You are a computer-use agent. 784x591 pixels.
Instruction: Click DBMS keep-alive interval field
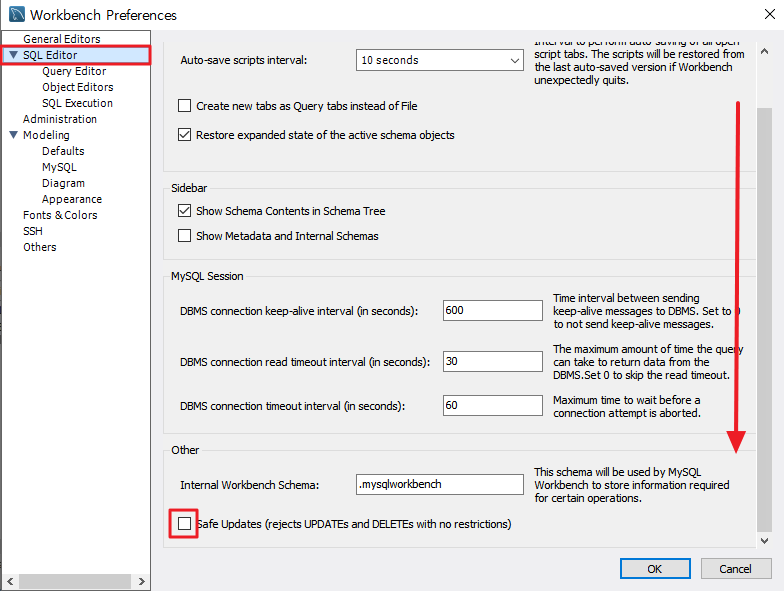492,310
